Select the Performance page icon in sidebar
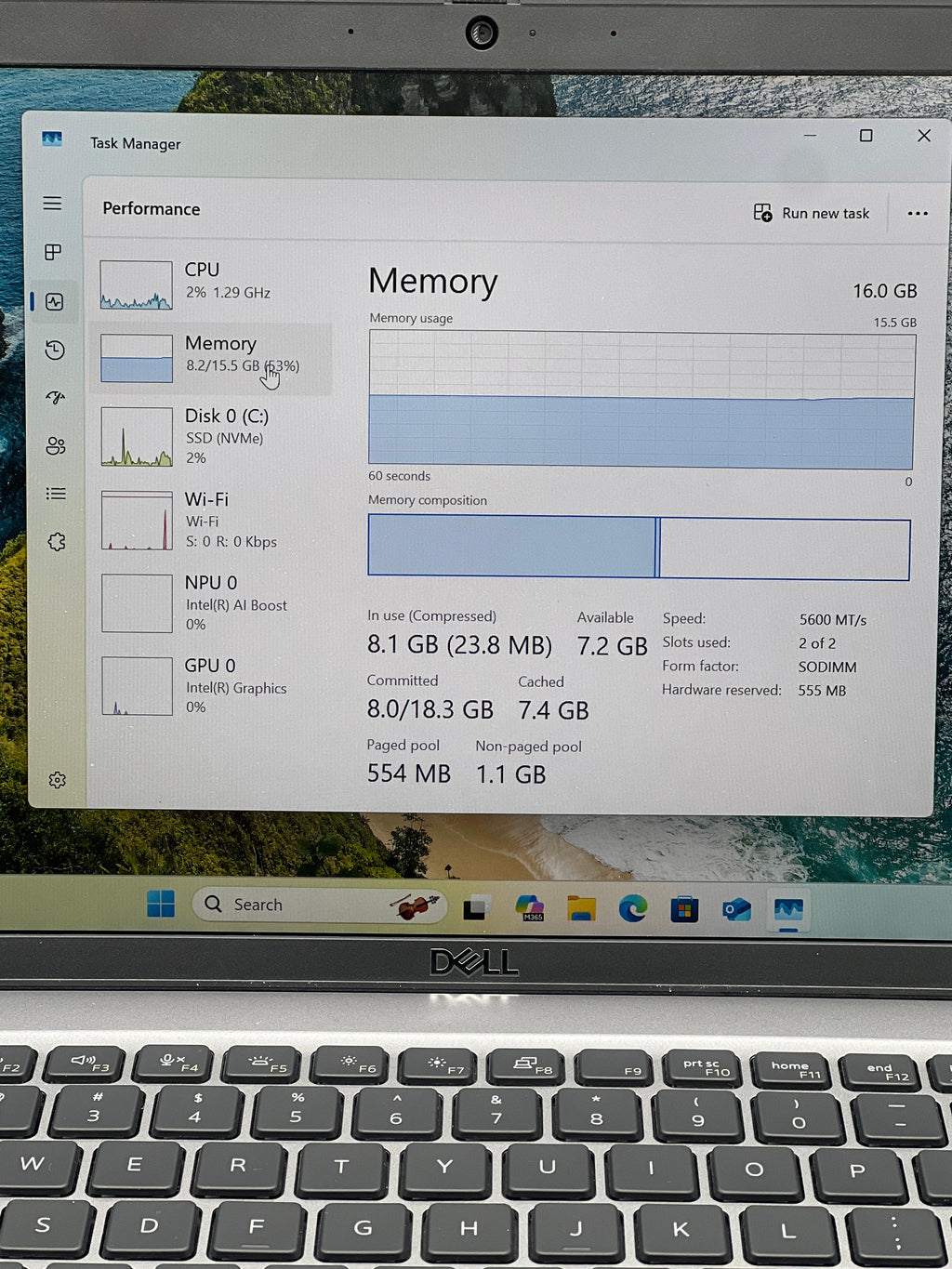Viewport: 952px width, 1269px height. tap(55, 301)
